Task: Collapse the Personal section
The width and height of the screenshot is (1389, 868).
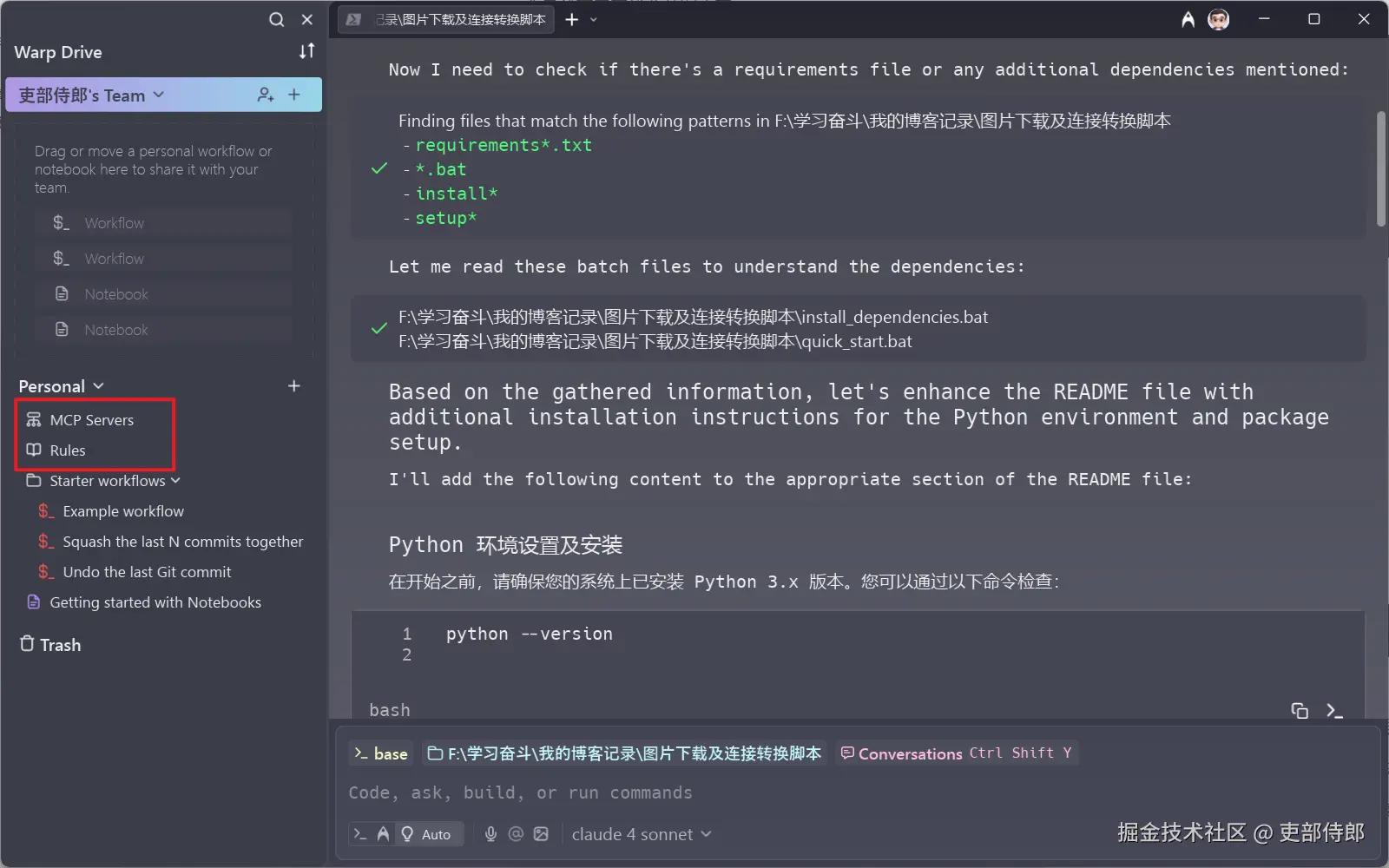Action: coord(98,385)
